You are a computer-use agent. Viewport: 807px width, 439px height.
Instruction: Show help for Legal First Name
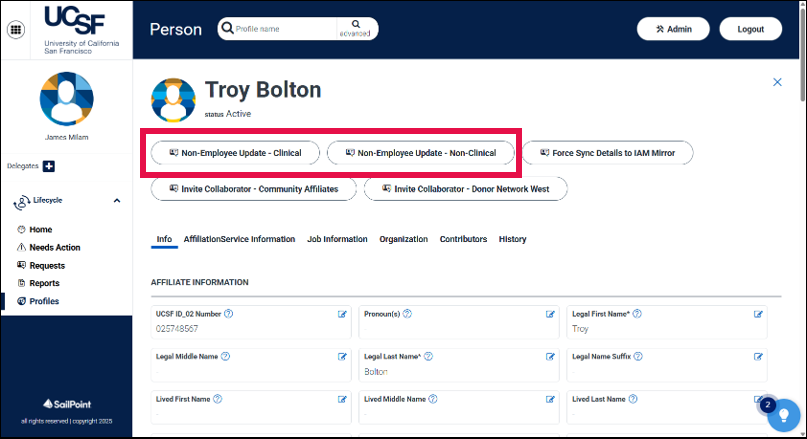[x=637, y=314]
